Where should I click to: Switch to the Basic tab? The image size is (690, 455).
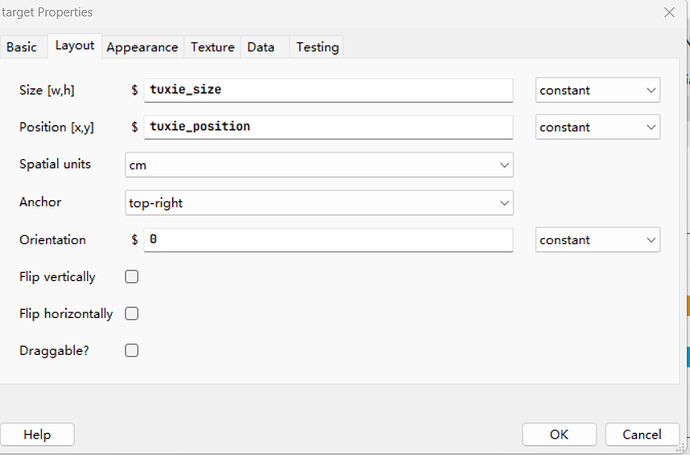22,47
